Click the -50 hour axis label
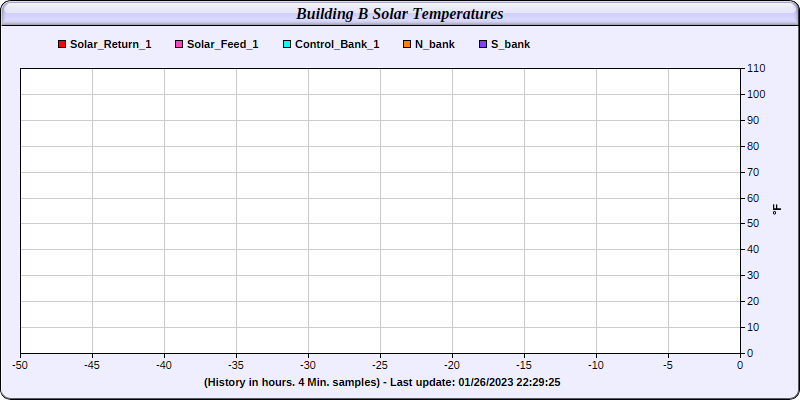The height and width of the screenshot is (400, 800). click(20, 365)
